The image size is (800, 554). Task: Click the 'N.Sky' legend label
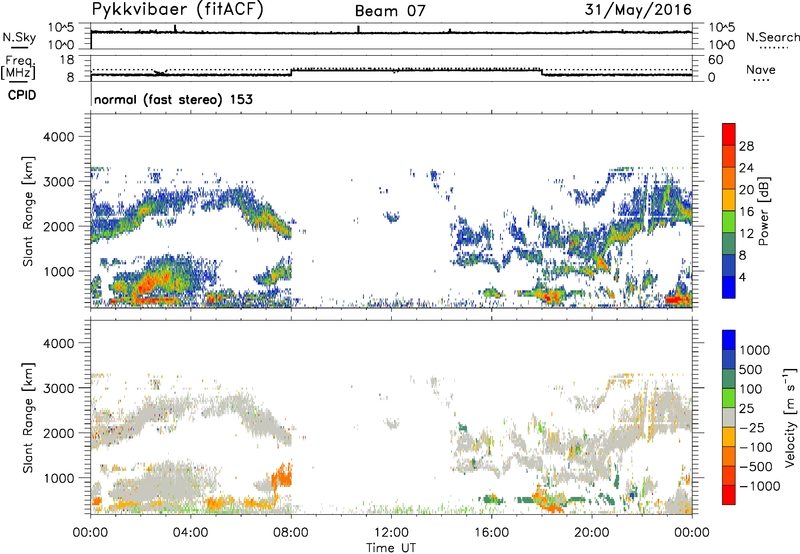[19, 37]
